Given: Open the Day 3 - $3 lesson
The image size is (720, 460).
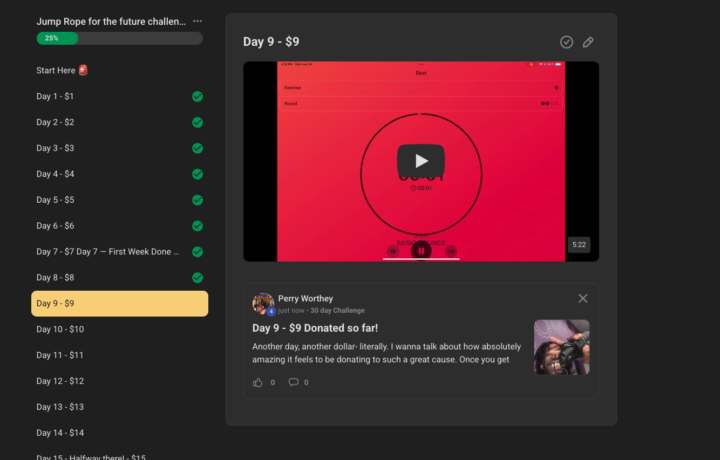Looking at the screenshot, I should tap(119, 148).
